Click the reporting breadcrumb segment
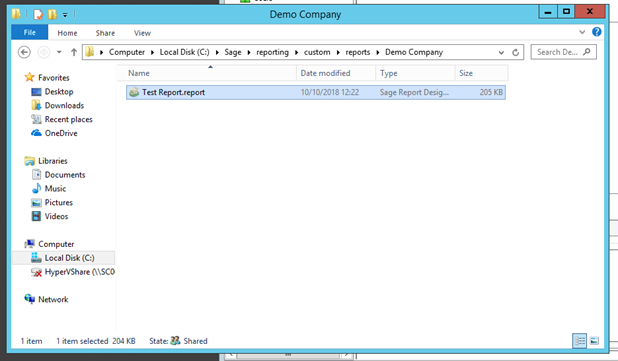The image size is (618, 361). (x=272, y=52)
